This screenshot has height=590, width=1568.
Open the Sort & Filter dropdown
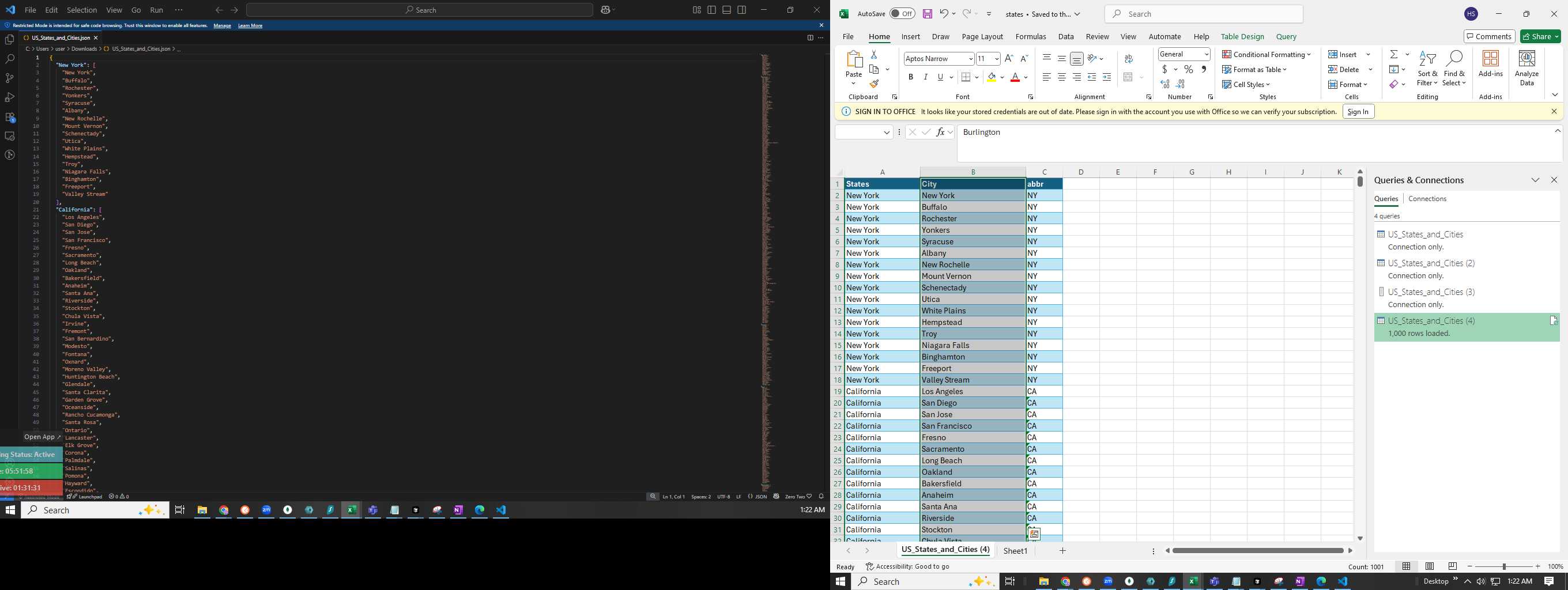[x=1427, y=68]
